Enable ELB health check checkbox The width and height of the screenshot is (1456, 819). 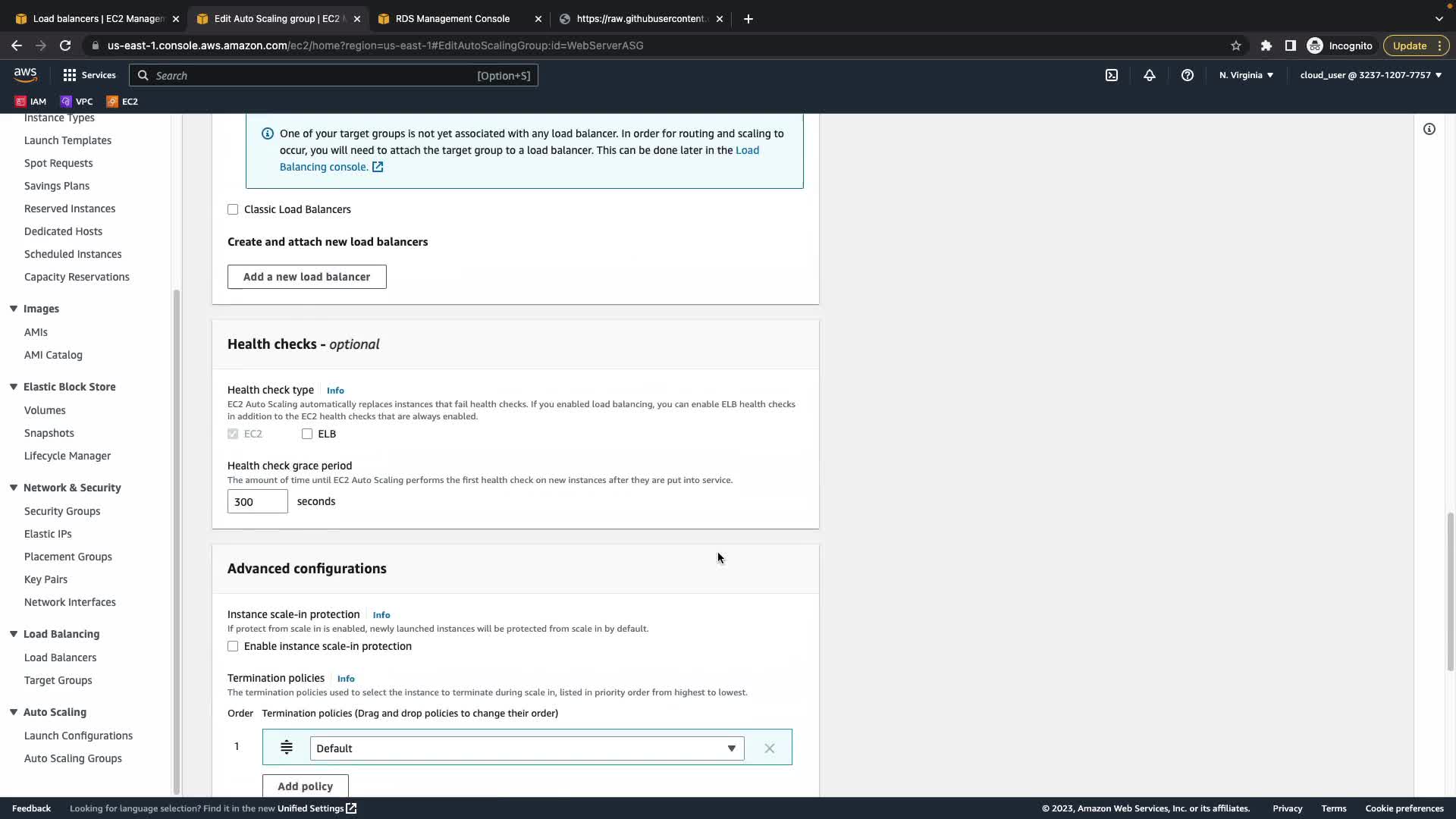307,434
